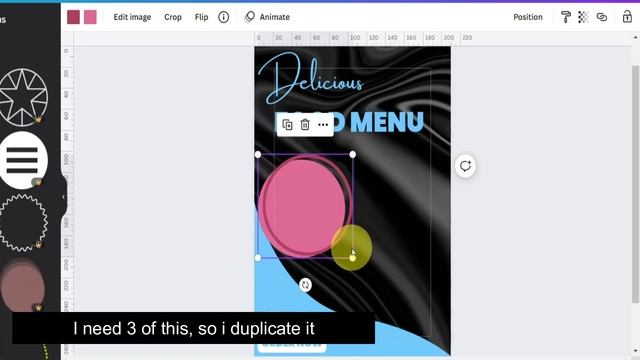Click the rotate handle below the circle
Screen dimensions: 640x360
(305, 285)
